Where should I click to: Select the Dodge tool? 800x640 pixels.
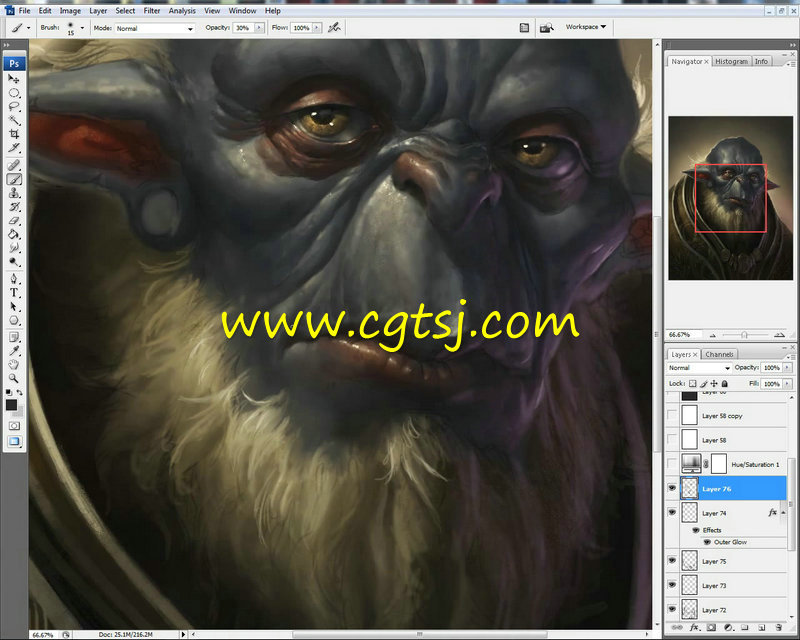coord(14,262)
